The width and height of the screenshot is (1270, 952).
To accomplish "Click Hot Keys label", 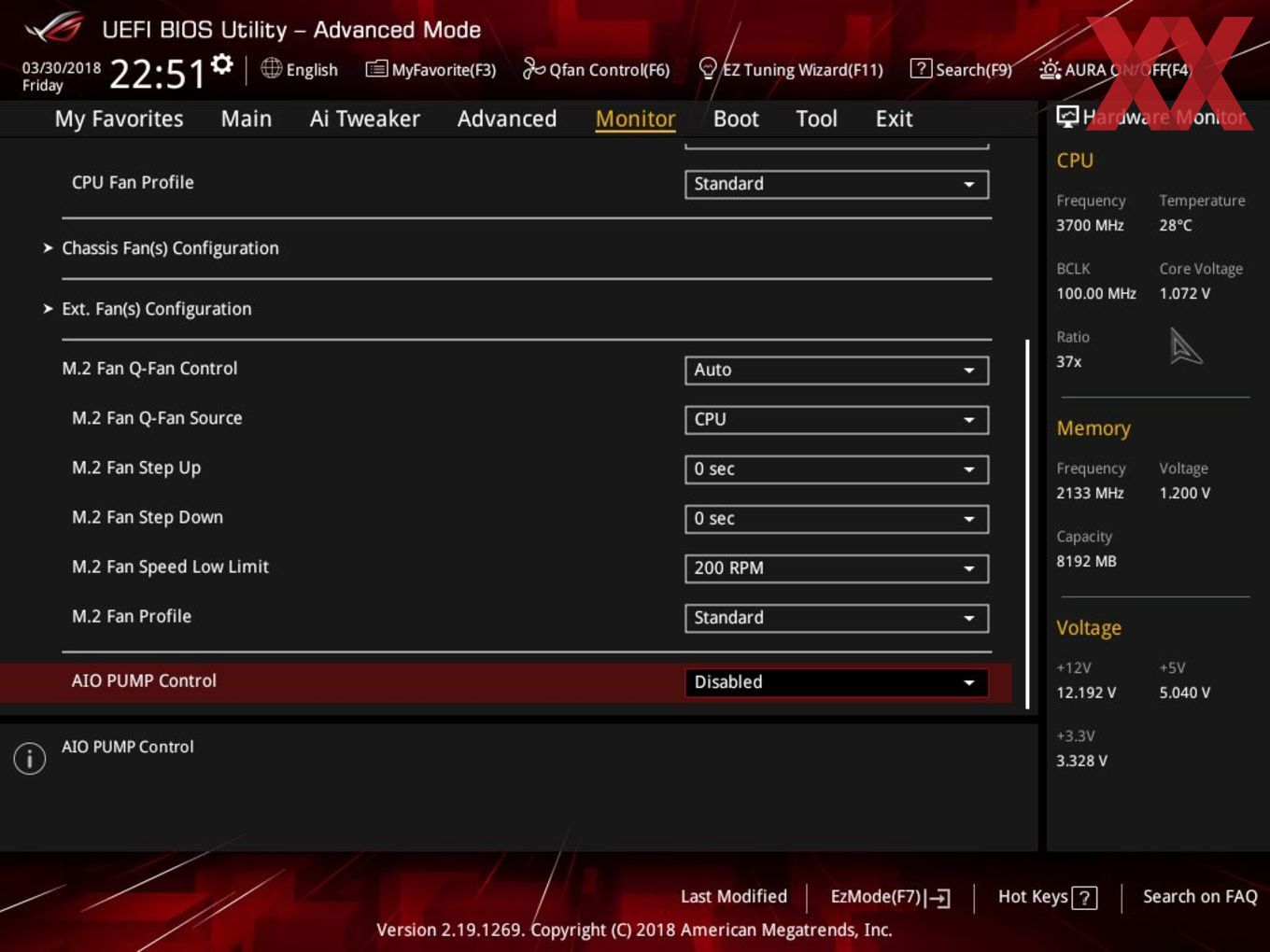I will click(1033, 897).
